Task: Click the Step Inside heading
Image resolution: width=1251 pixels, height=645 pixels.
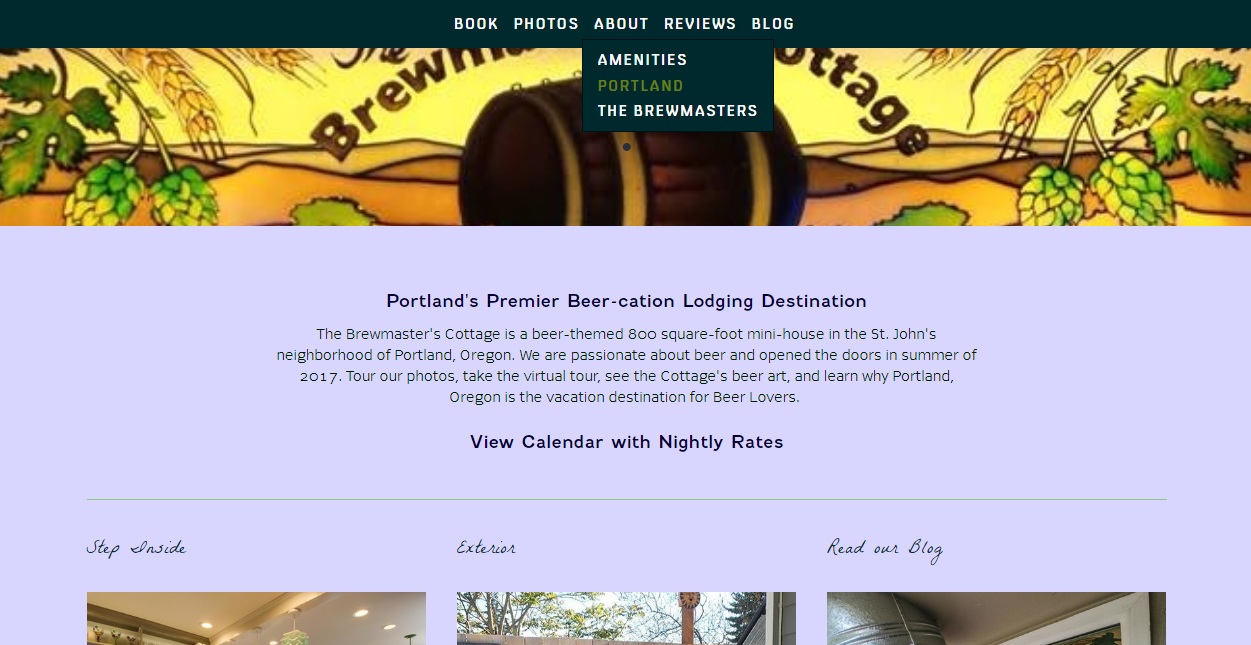Action: [136, 548]
